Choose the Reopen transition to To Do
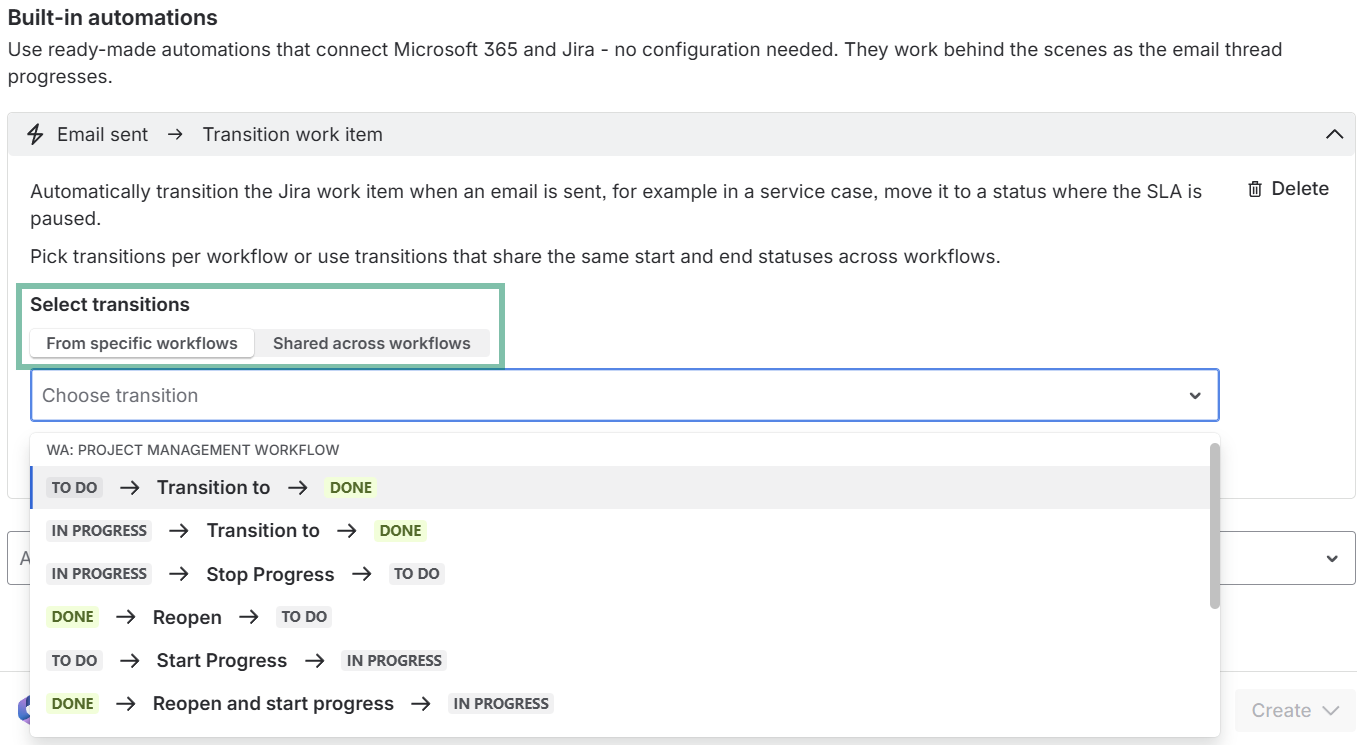Screen dimensions: 1357x745 click(x=187, y=617)
